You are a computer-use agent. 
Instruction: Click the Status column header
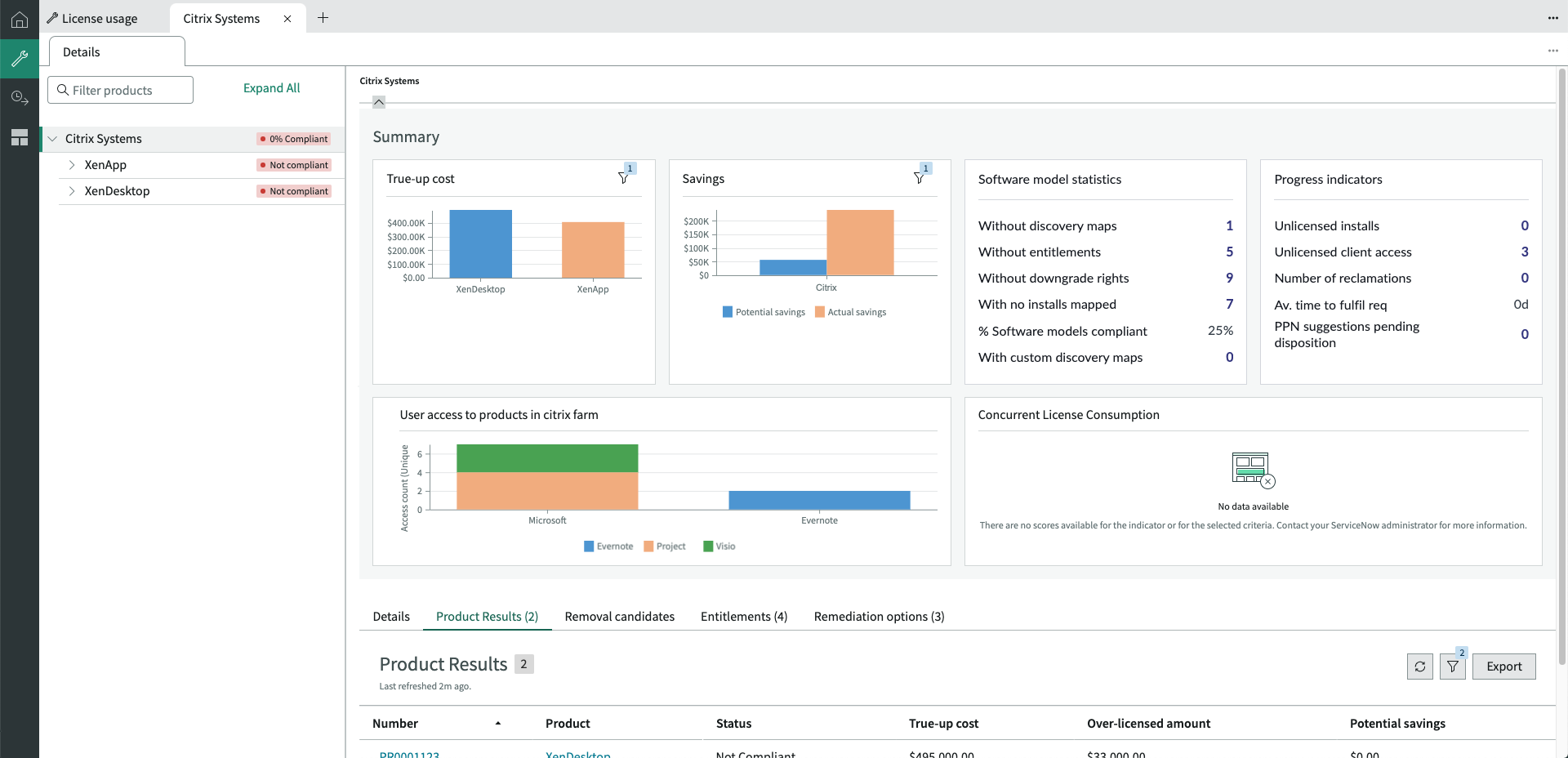[733, 724]
